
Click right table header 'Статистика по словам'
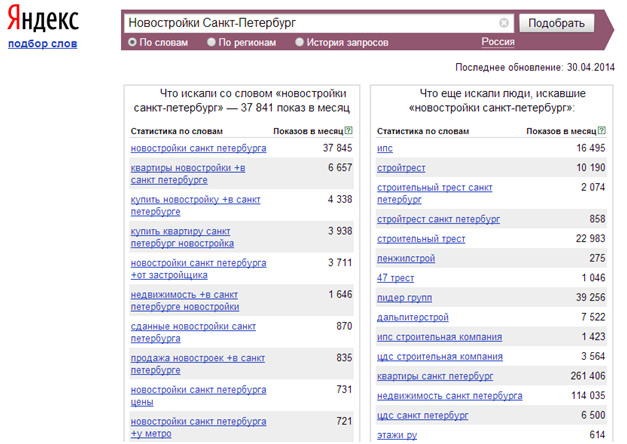(x=423, y=131)
